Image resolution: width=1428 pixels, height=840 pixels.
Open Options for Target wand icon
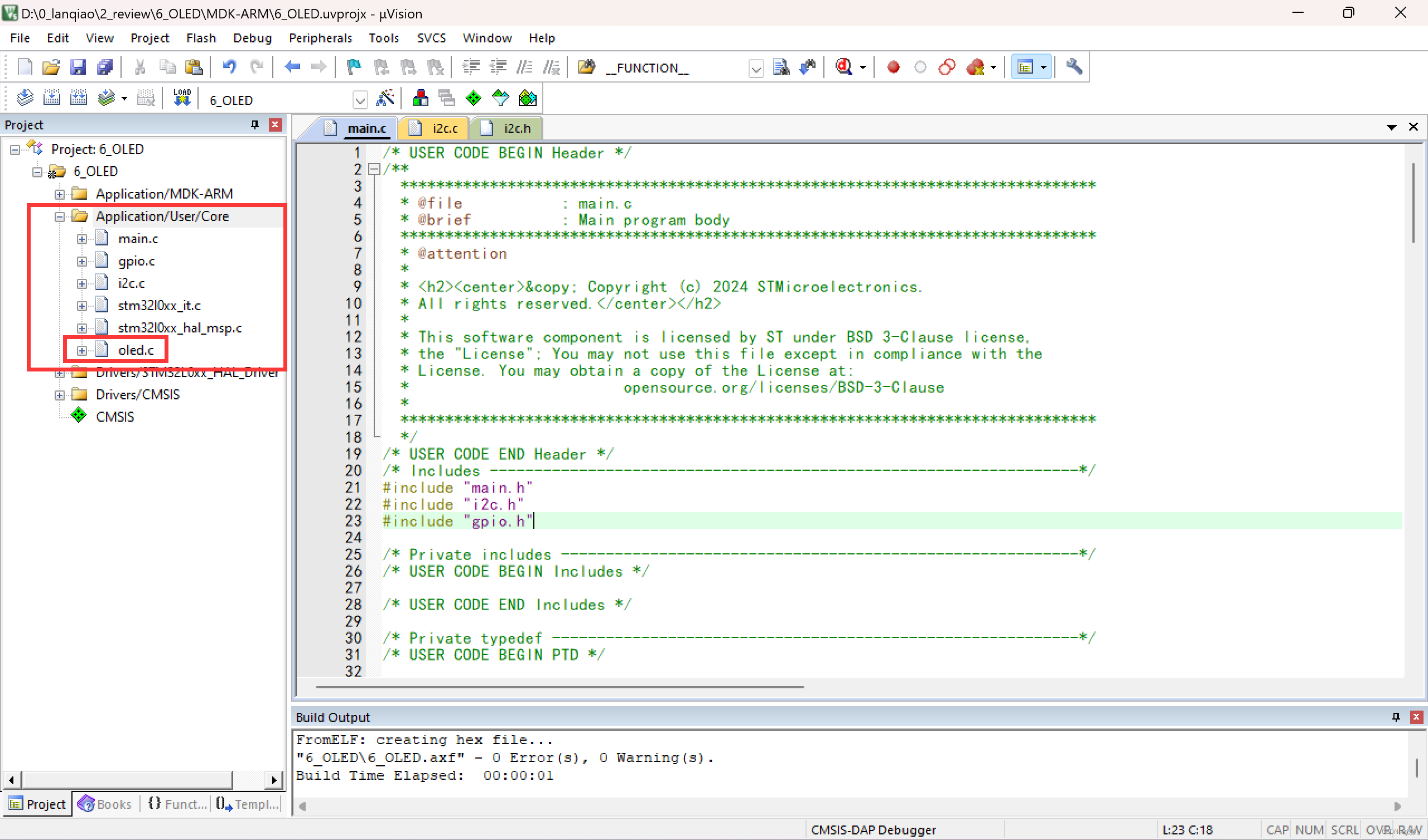[385, 99]
